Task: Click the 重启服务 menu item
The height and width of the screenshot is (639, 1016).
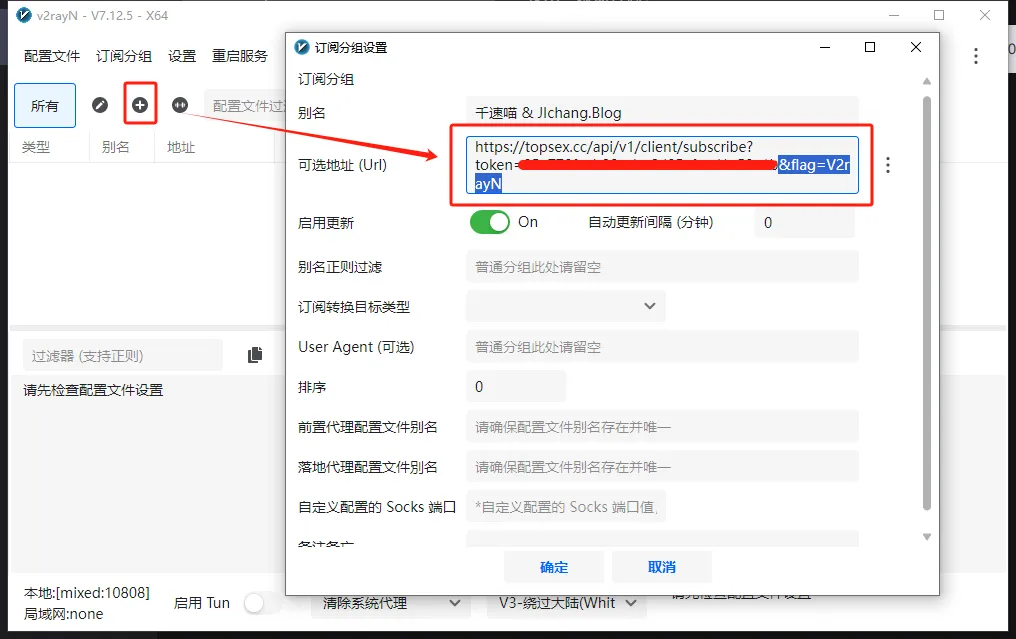Action: (x=240, y=56)
